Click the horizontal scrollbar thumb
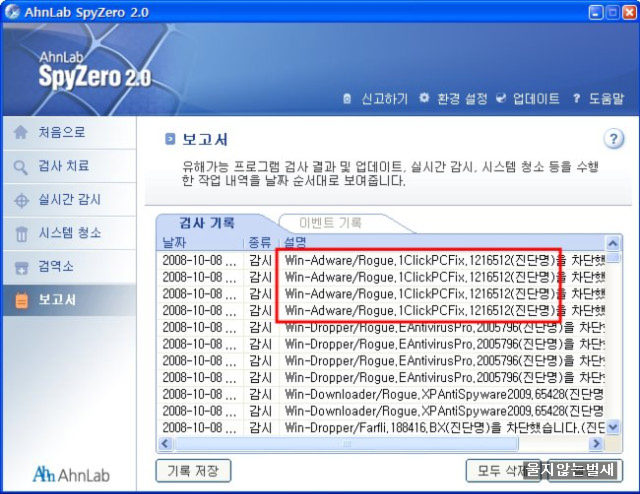 point(347,443)
